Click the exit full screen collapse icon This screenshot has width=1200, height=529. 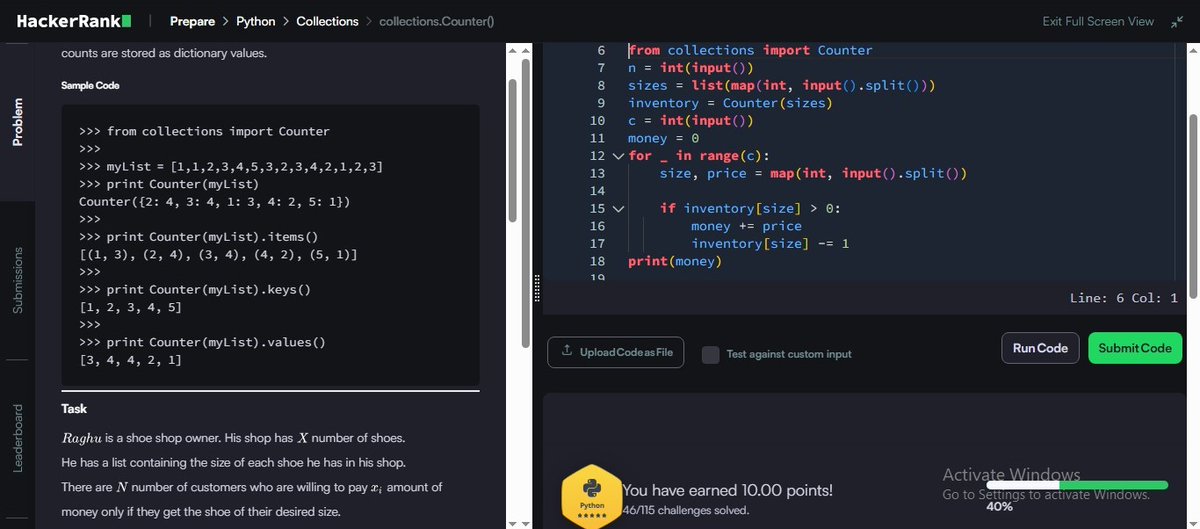pyautogui.click(x=1176, y=21)
